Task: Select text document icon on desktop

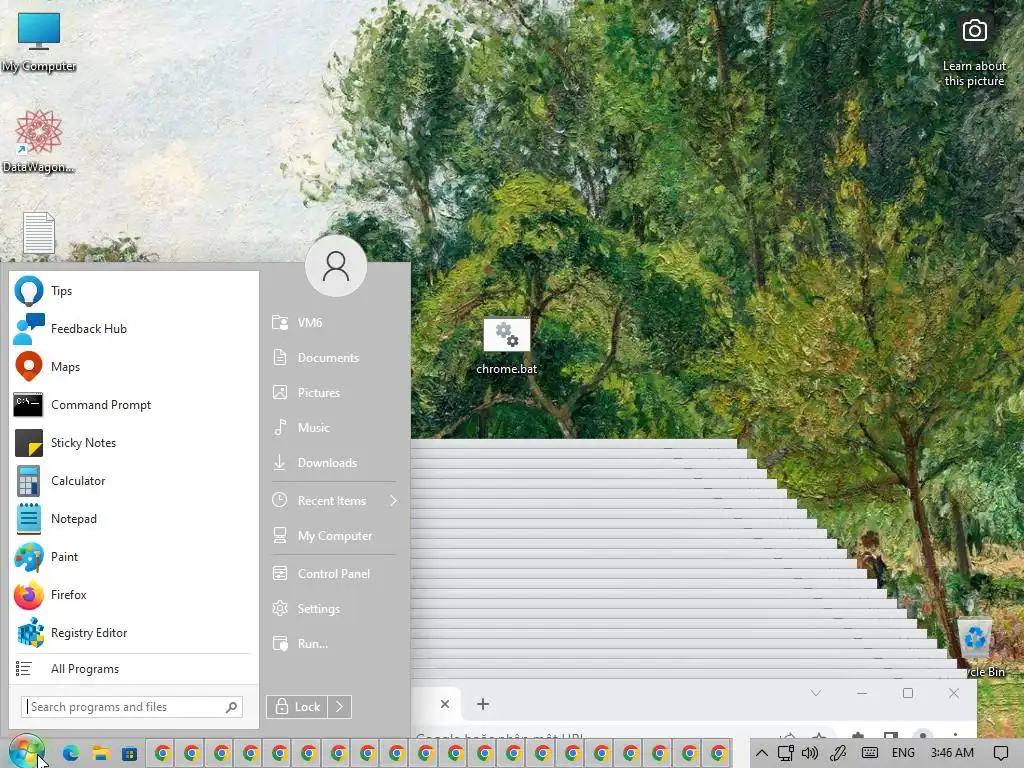Action: coord(39,233)
